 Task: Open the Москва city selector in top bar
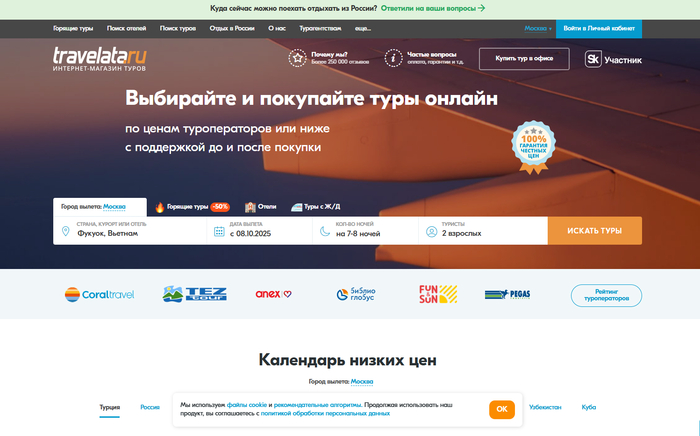pos(540,28)
